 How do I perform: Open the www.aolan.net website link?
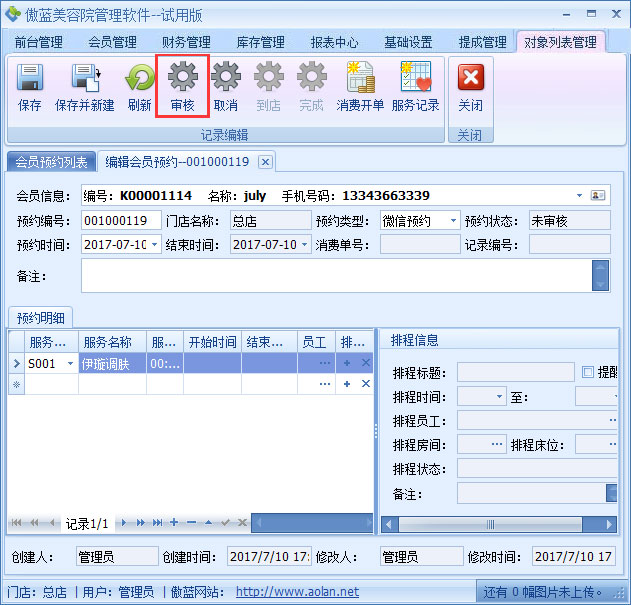point(297,592)
